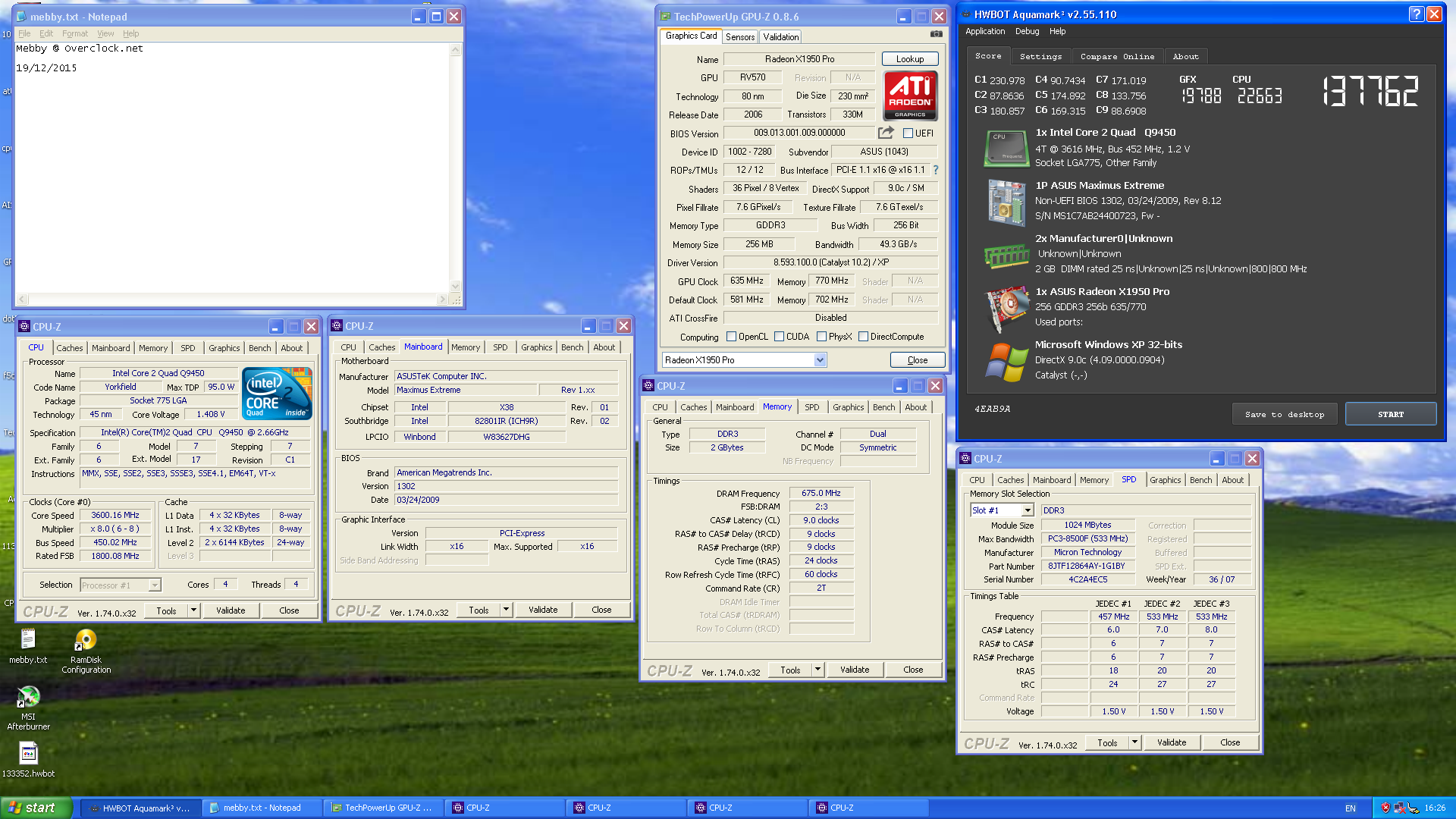Switch to Settings tab in Aquamark
Viewport: 1456px width, 819px height.
[1040, 56]
